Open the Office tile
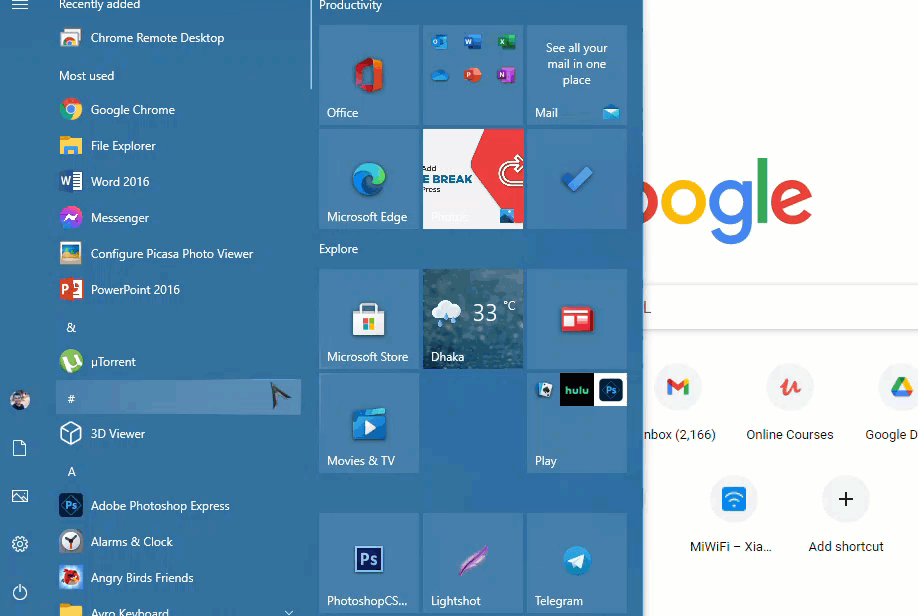Screen dimensions: 918x616 [369, 75]
